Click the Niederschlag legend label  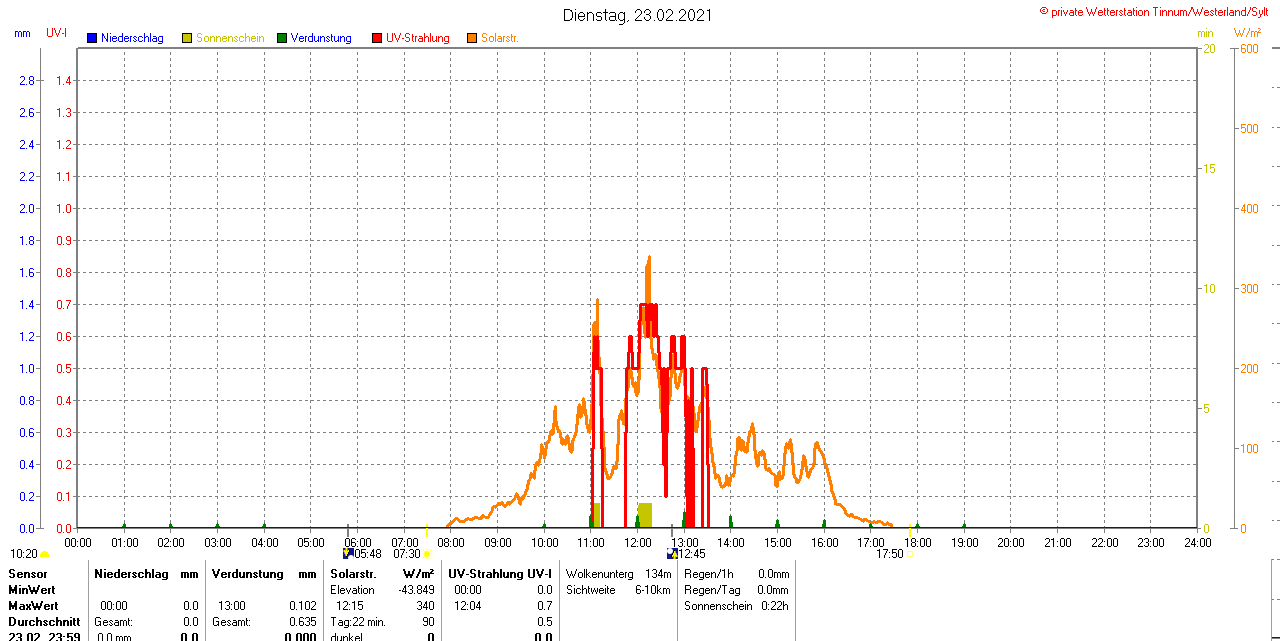[x=132, y=38]
